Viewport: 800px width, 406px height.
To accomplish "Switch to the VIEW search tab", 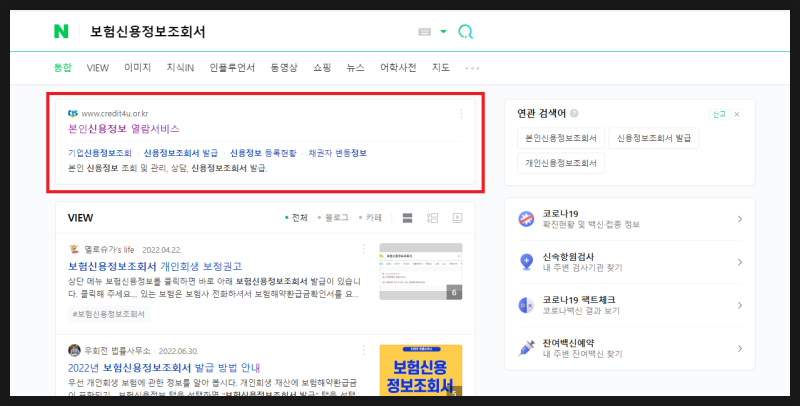I will pyautogui.click(x=97, y=67).
